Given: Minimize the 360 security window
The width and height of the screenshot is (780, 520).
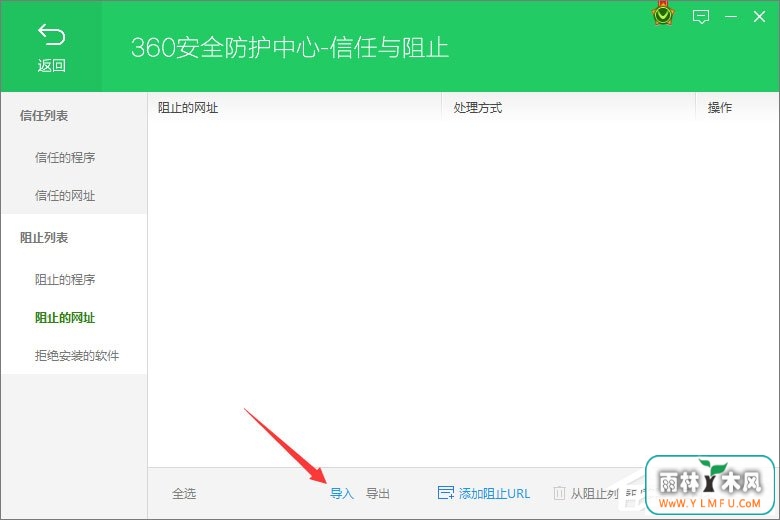Looking at the screenshot, I should coord(731,17).
